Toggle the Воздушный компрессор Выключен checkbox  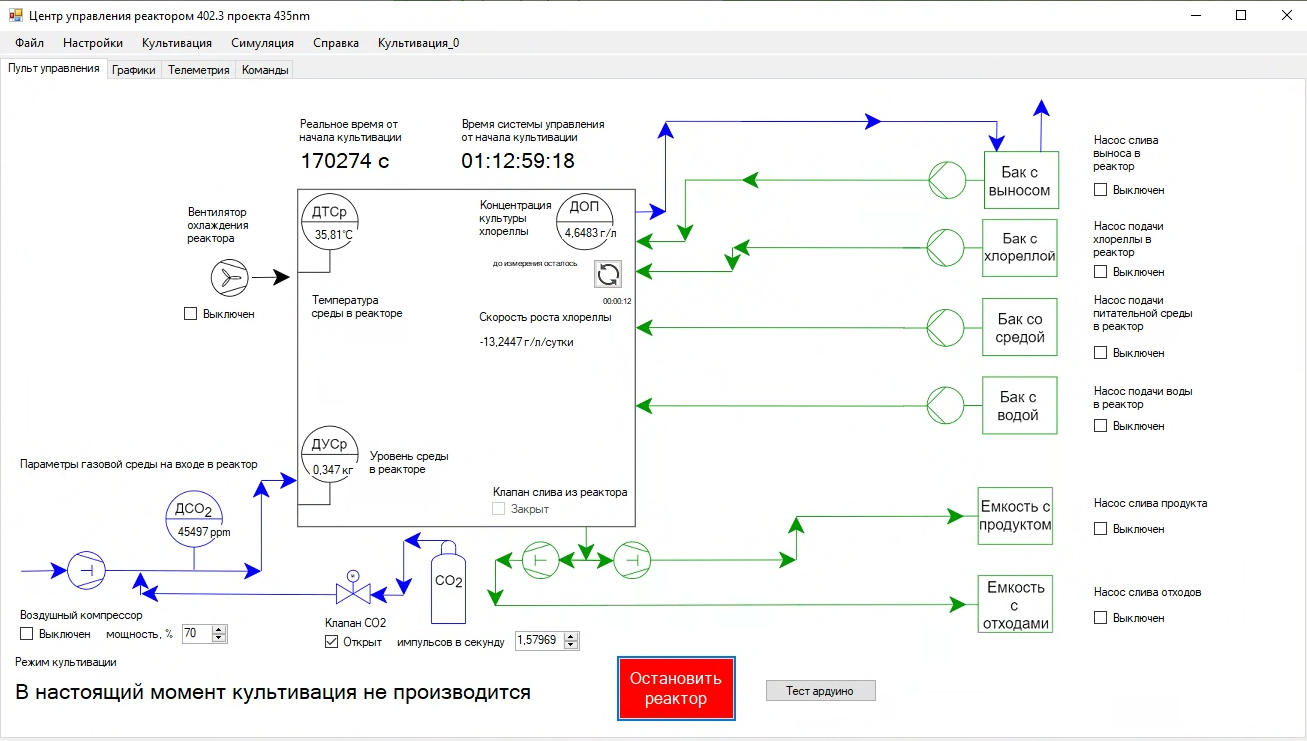coord(27,634)
